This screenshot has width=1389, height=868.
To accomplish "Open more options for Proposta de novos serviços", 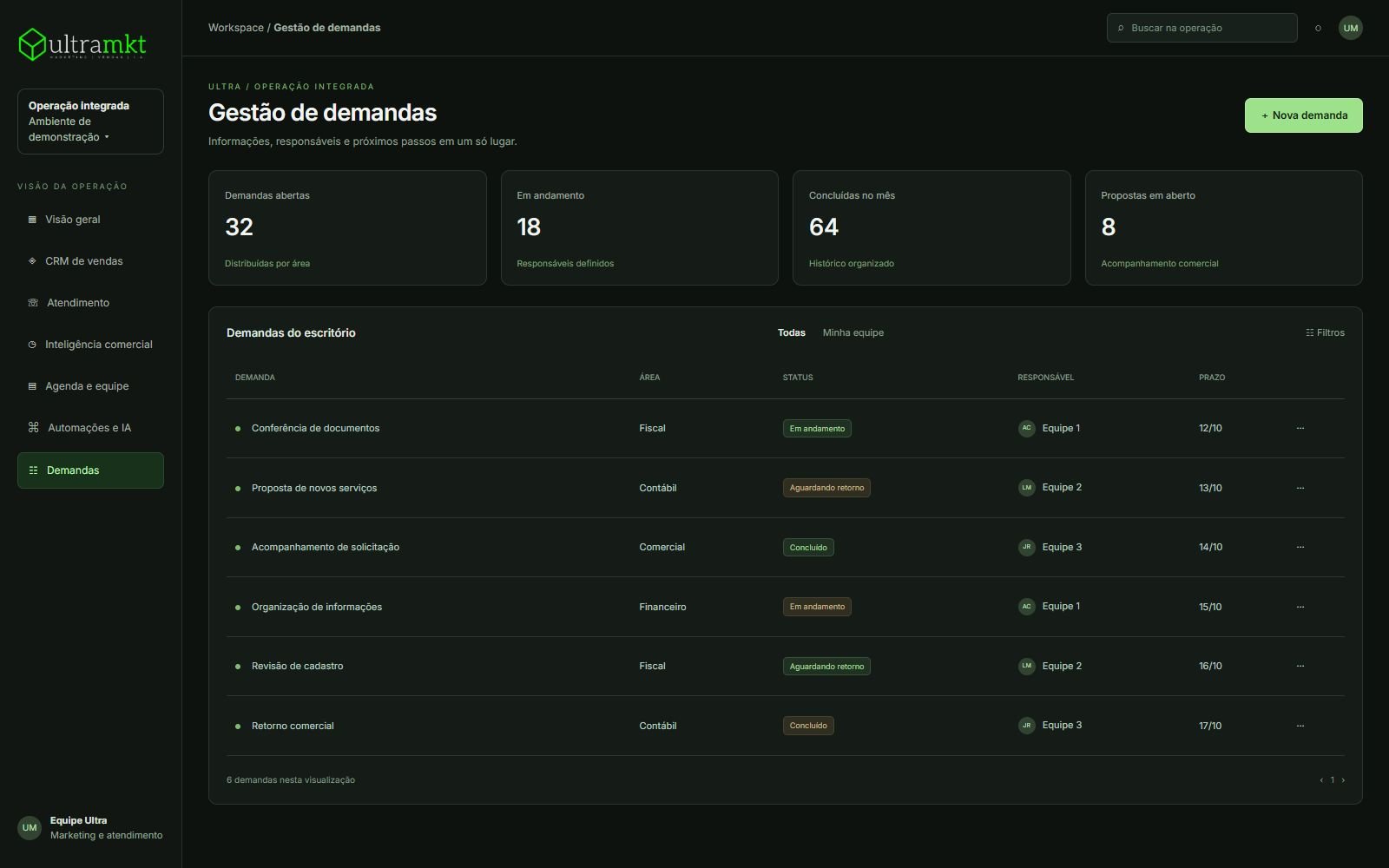I will pyautogui.click(x=1300, y=488).
